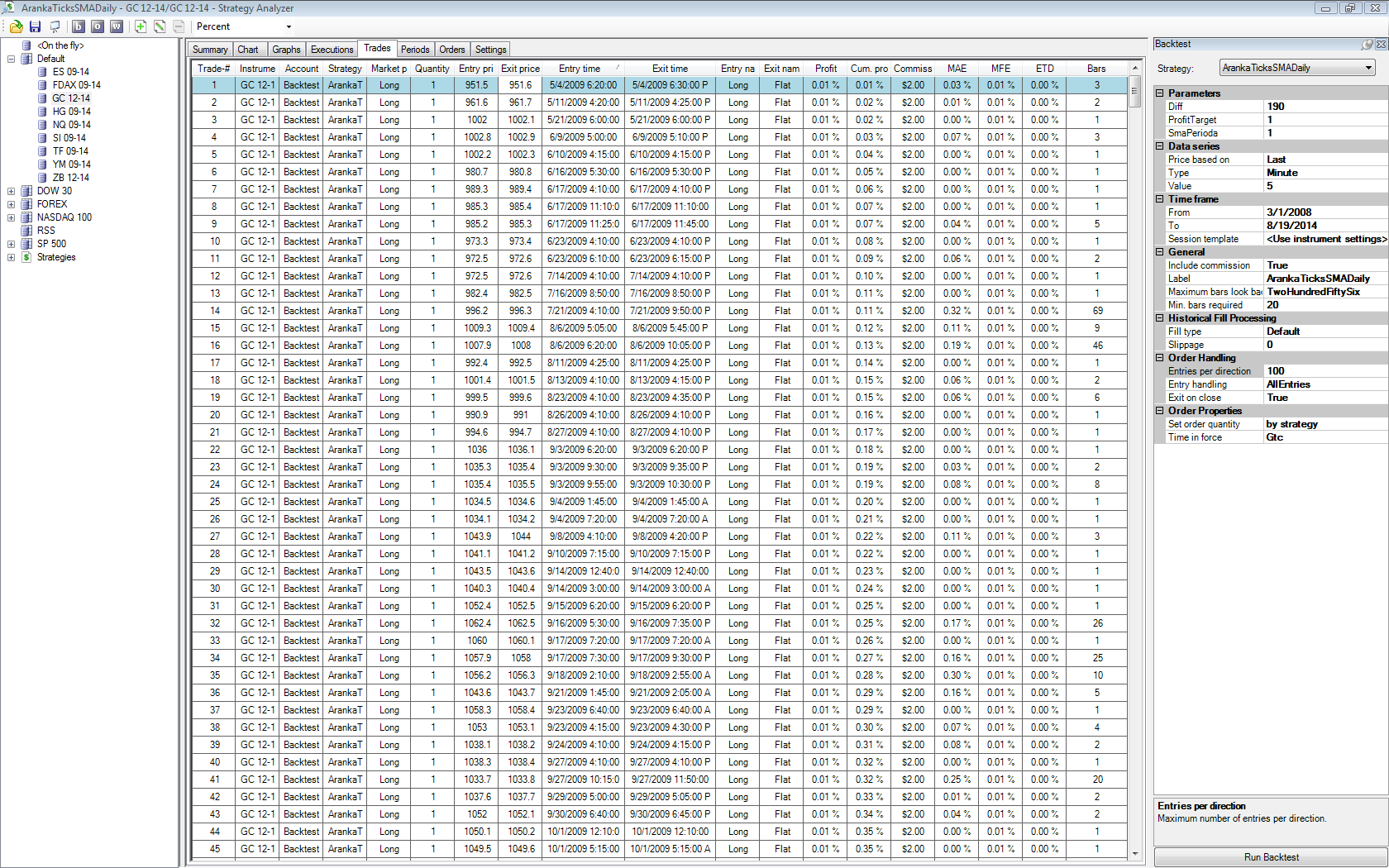This screenshot has width=1389, height=868.
Task: Sort by the Profit column header
Action: 826,69
